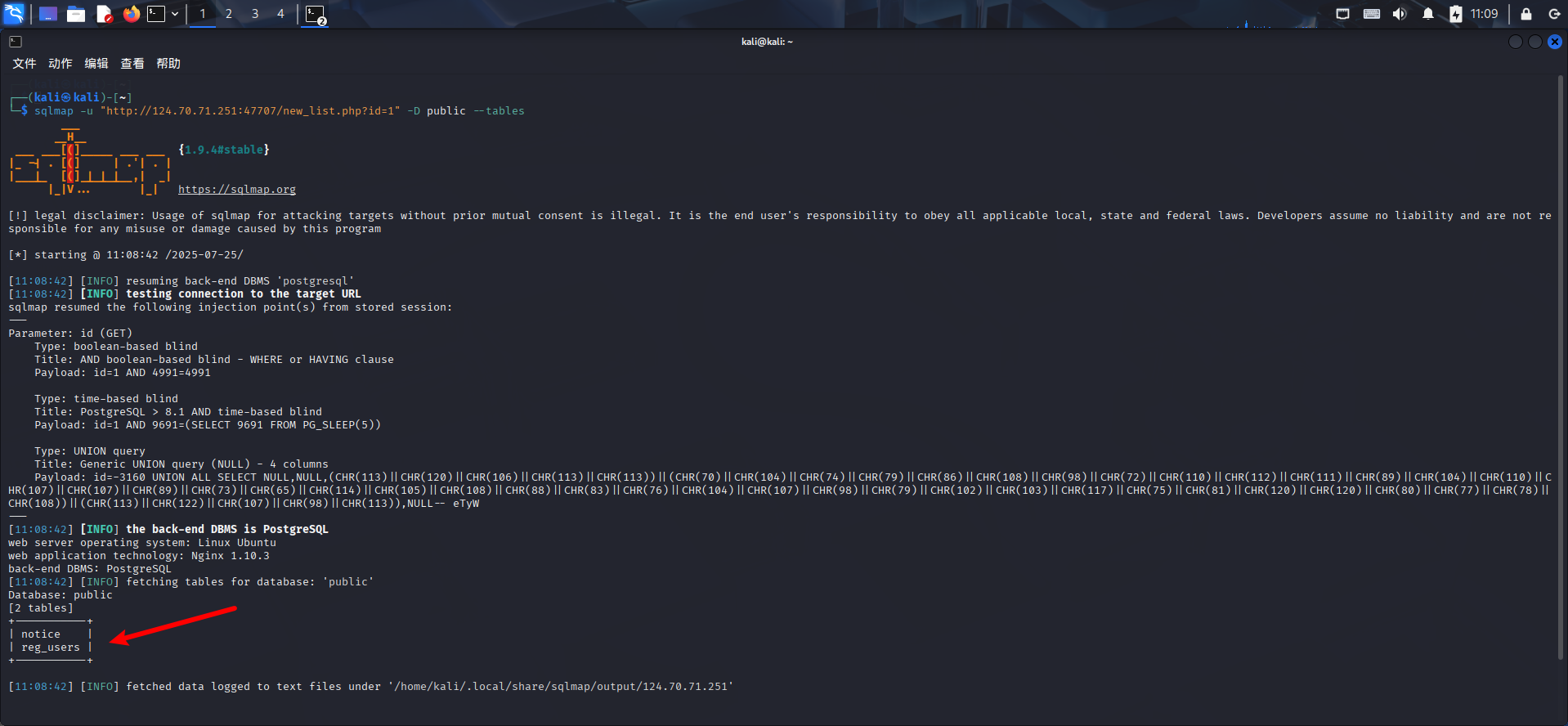Close the kali@kali terminal window
This screenshot has height=726, width=1568.
click(1555, 42)
